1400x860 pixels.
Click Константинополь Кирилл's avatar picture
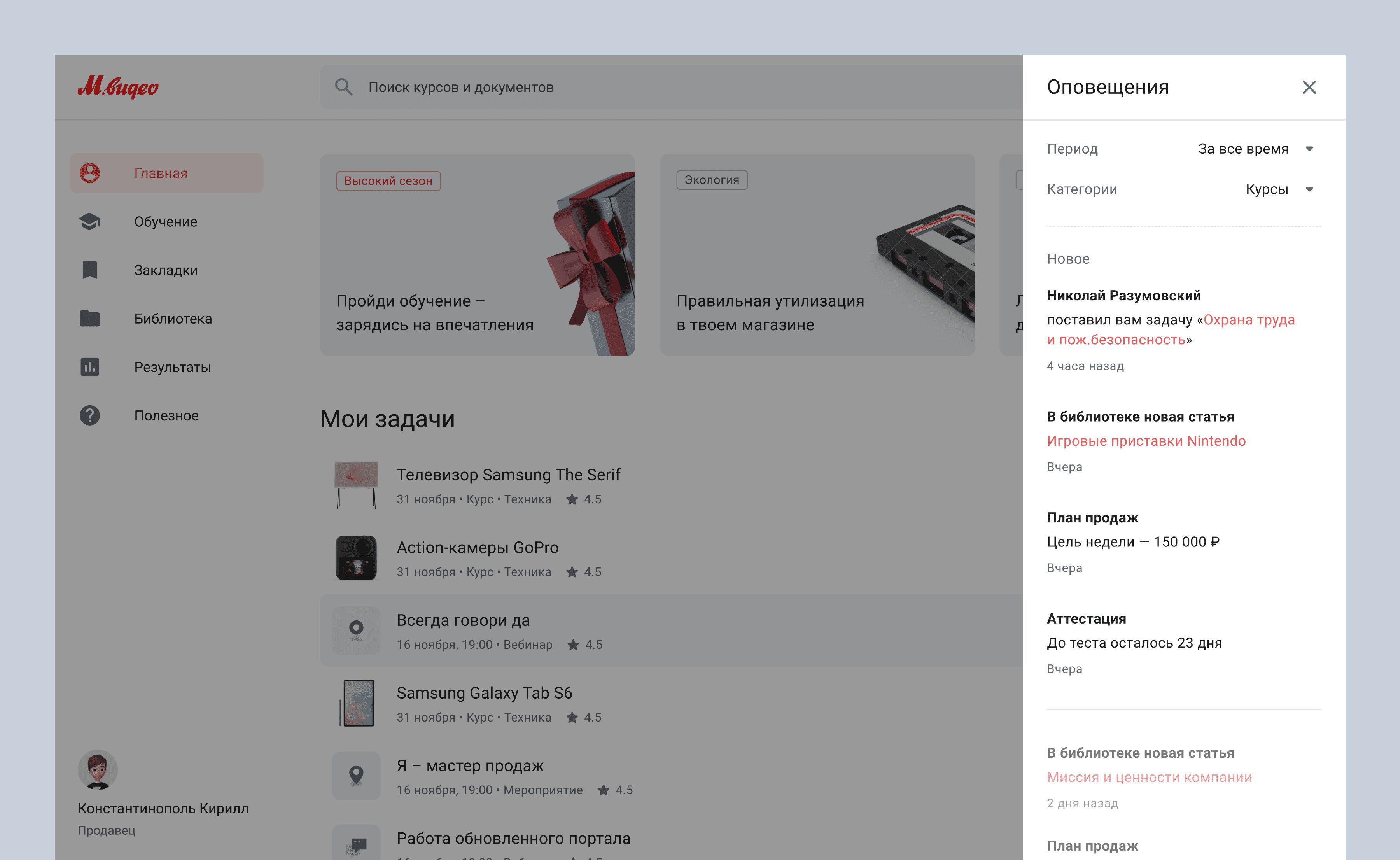tap(99, 769)
